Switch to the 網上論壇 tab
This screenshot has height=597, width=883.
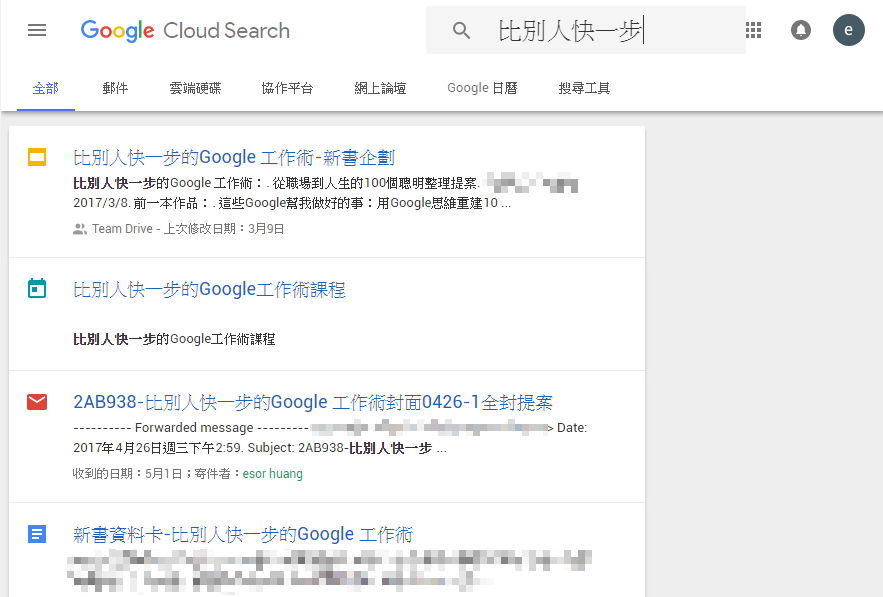click(x=380, y=88)
